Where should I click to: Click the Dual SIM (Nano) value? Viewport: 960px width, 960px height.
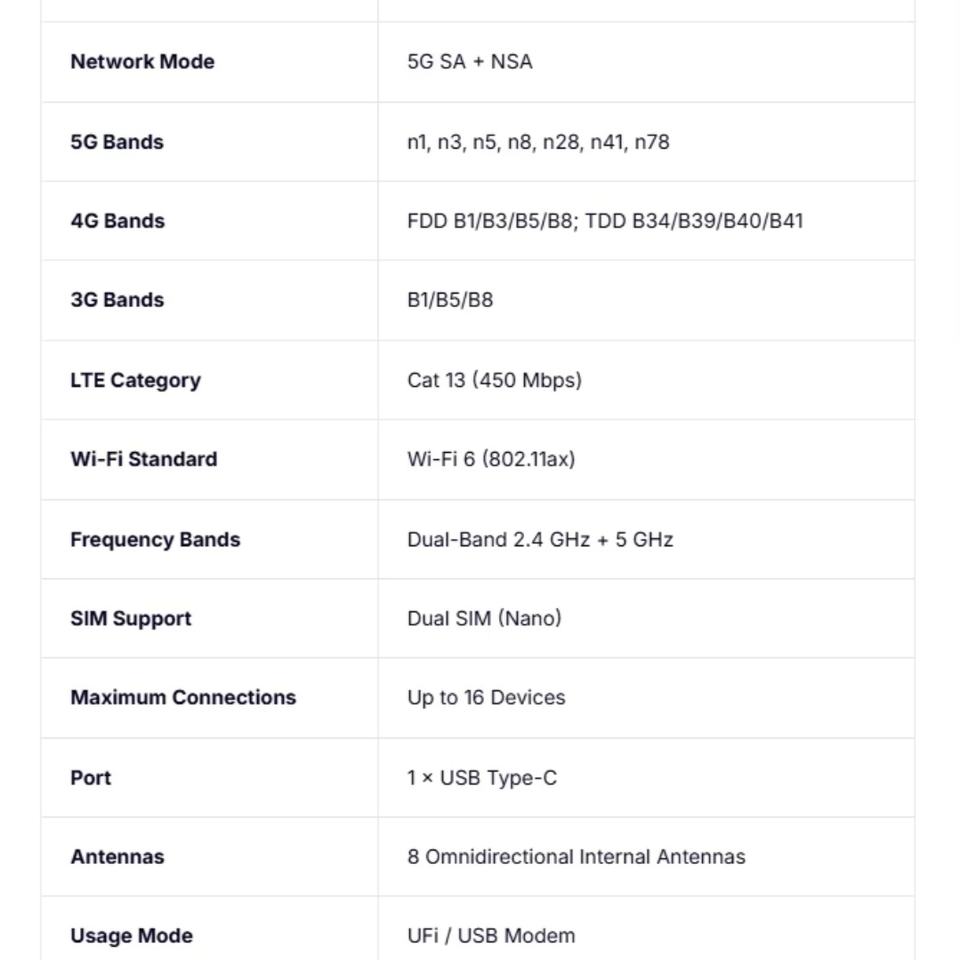[x=484, y=618]
